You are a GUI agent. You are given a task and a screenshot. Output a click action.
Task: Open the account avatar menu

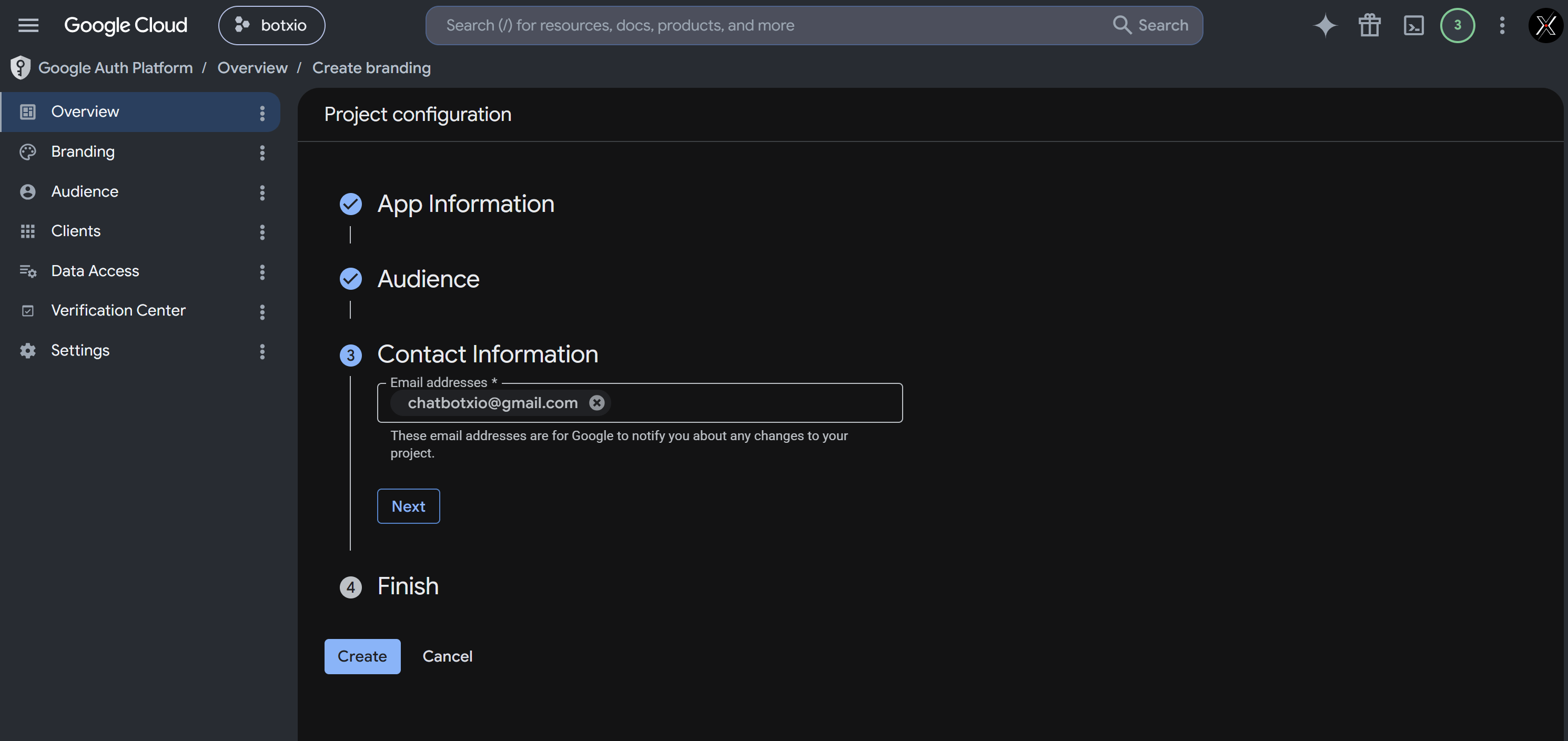click(1545, 25)
